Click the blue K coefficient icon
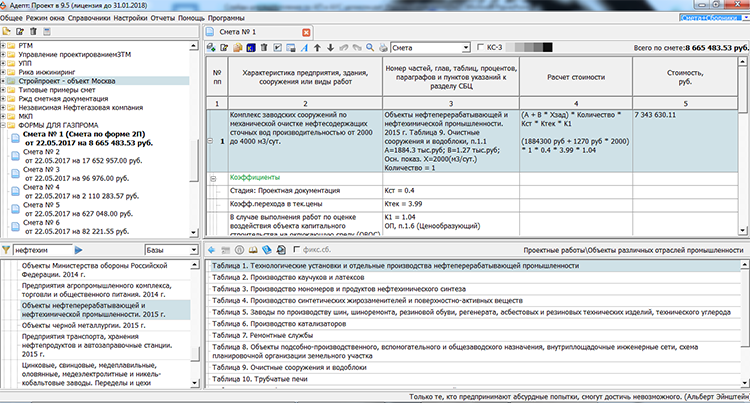 tap(251, 47)
